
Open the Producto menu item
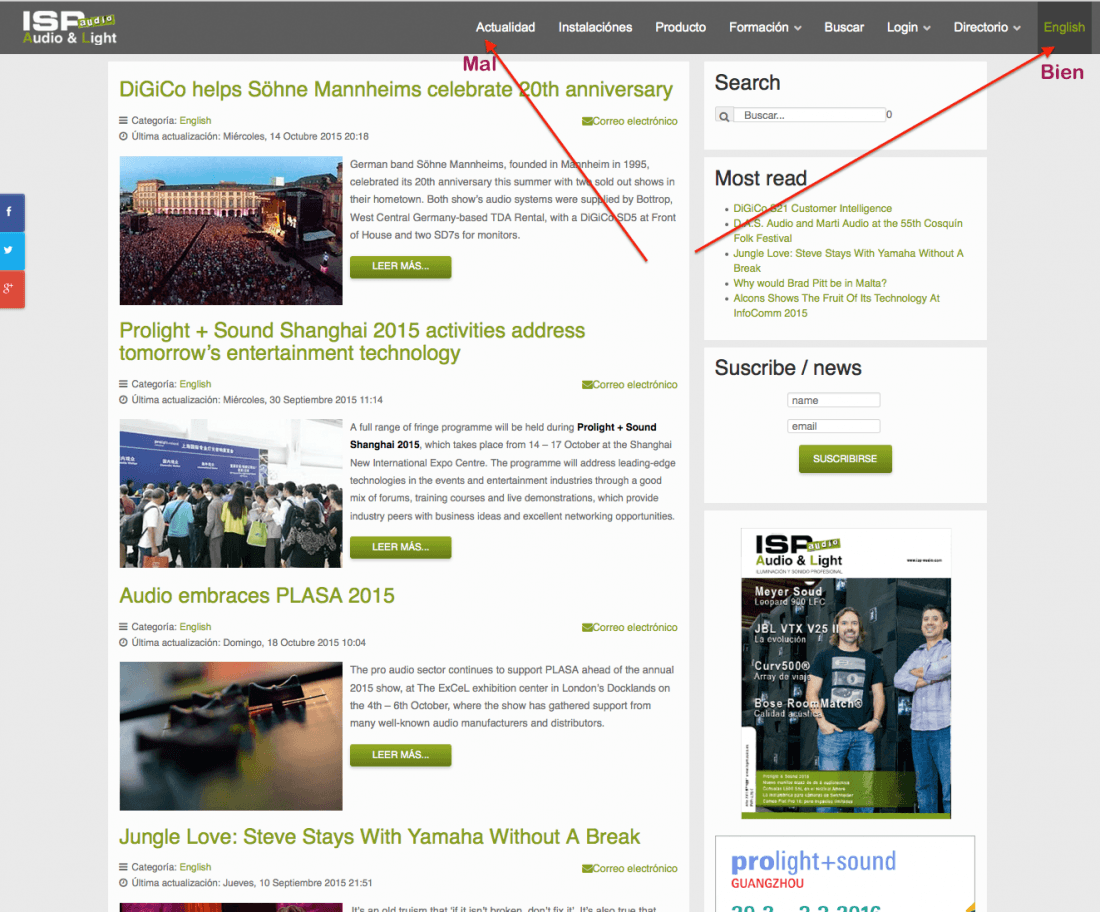(680, 27)
